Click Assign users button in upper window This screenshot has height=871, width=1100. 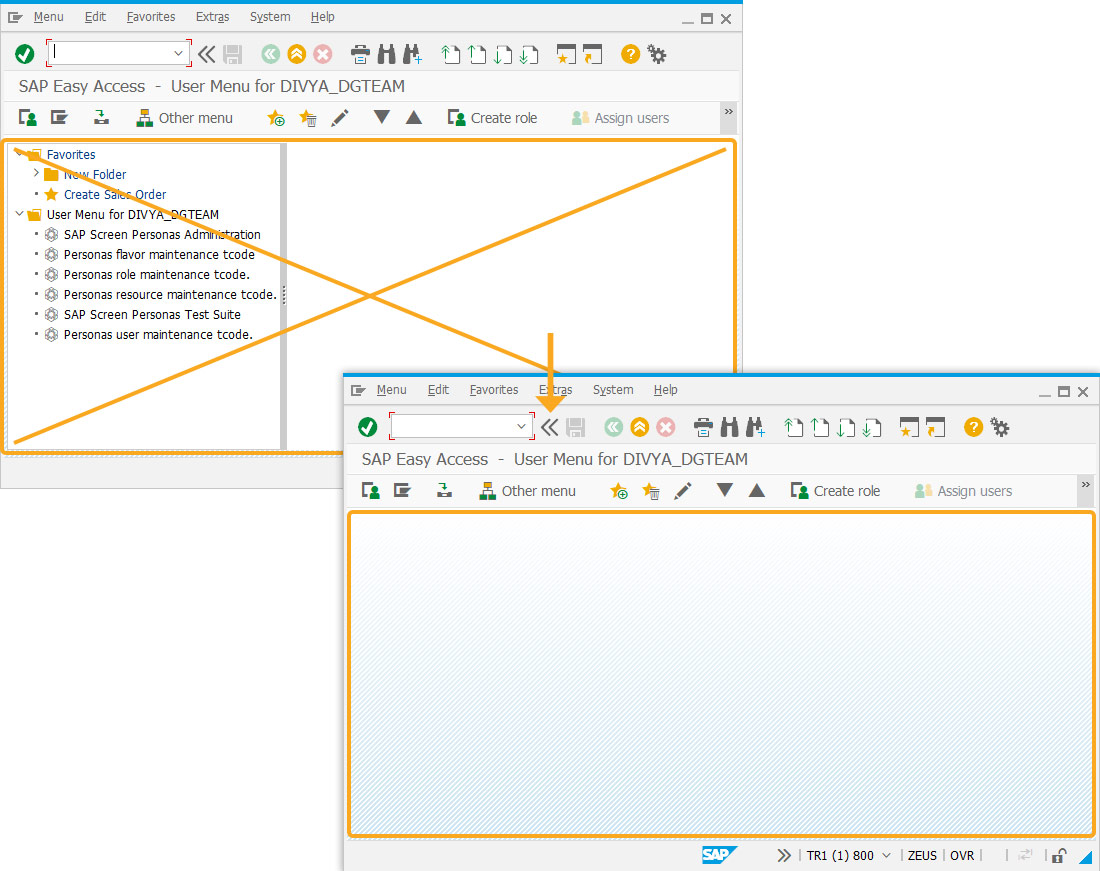[x=620, y=118]
